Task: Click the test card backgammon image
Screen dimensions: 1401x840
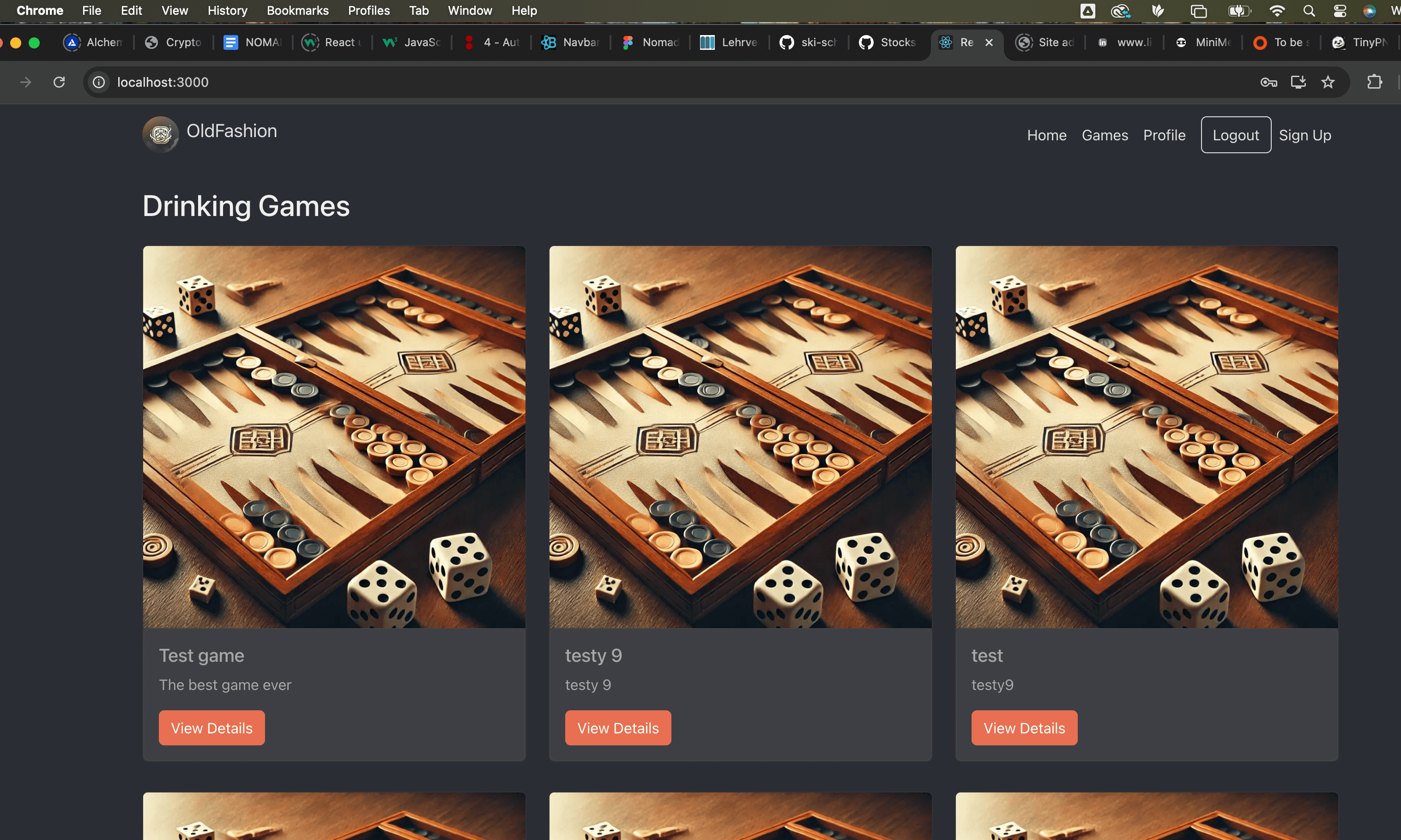Action: click(1147, 437)
